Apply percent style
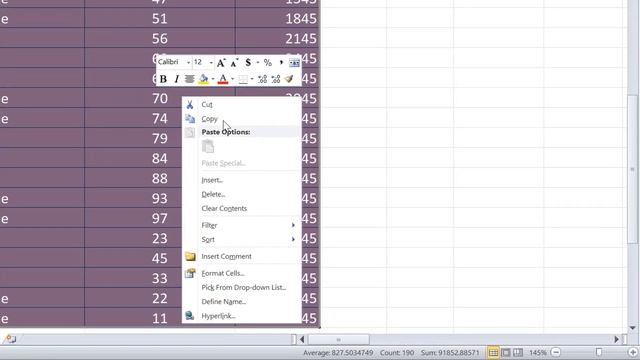 267,63
